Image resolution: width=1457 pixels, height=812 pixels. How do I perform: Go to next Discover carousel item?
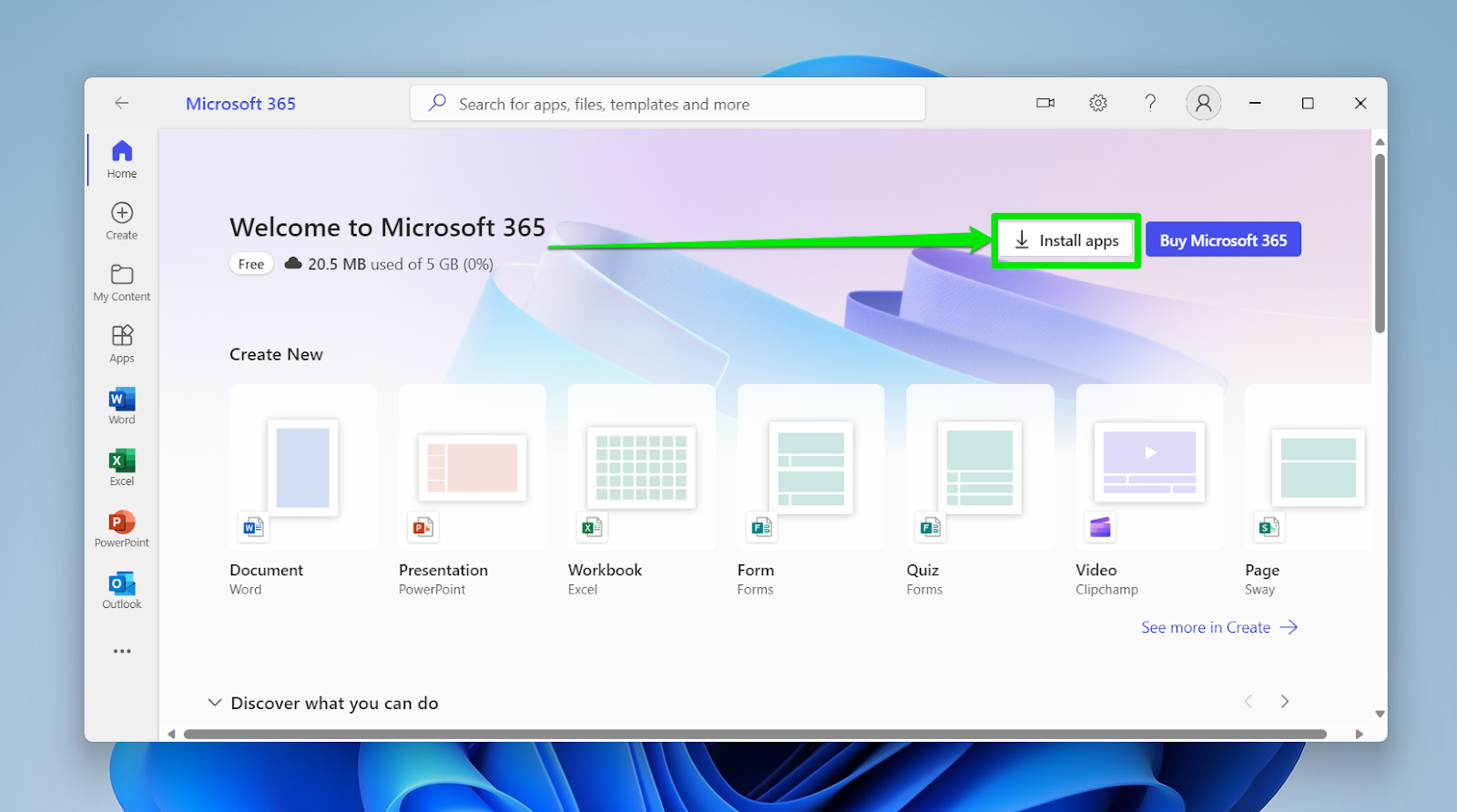(x=1285, y=701)
